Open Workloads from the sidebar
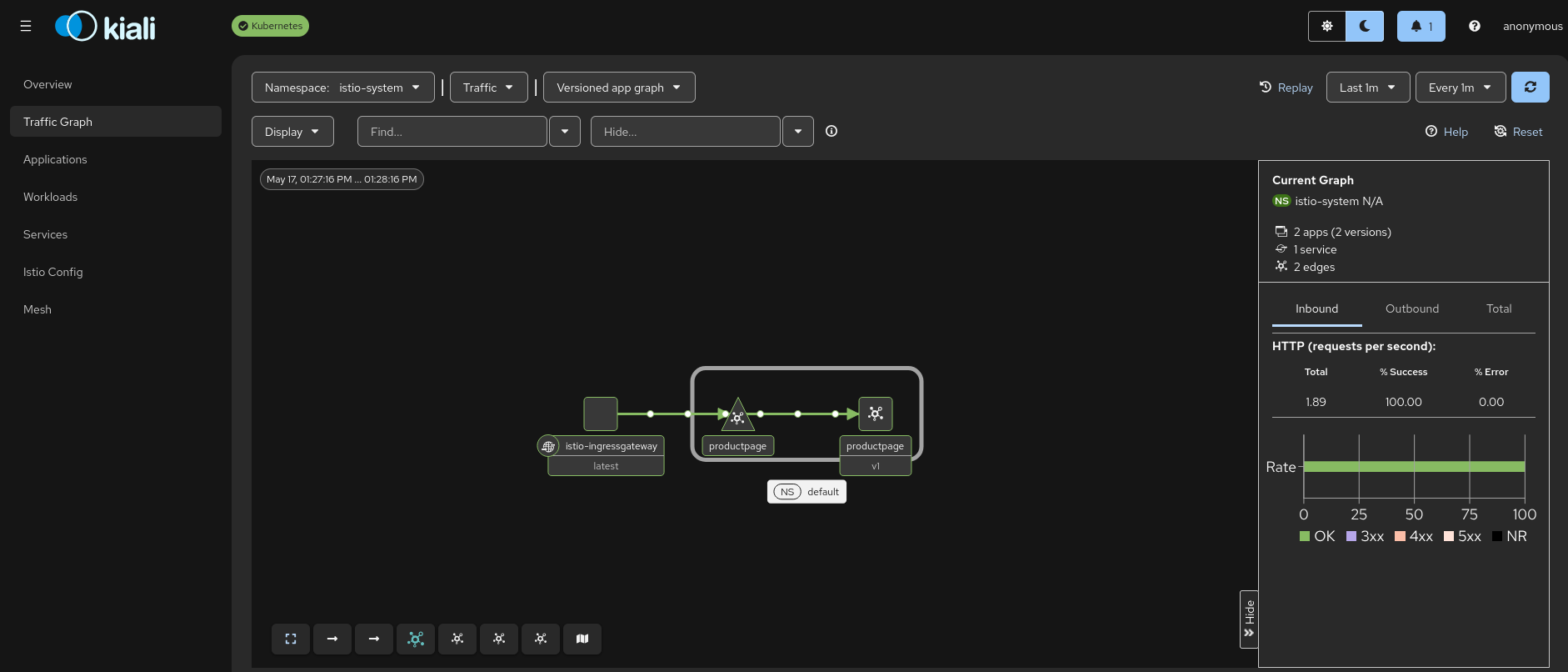 point(116,197)
